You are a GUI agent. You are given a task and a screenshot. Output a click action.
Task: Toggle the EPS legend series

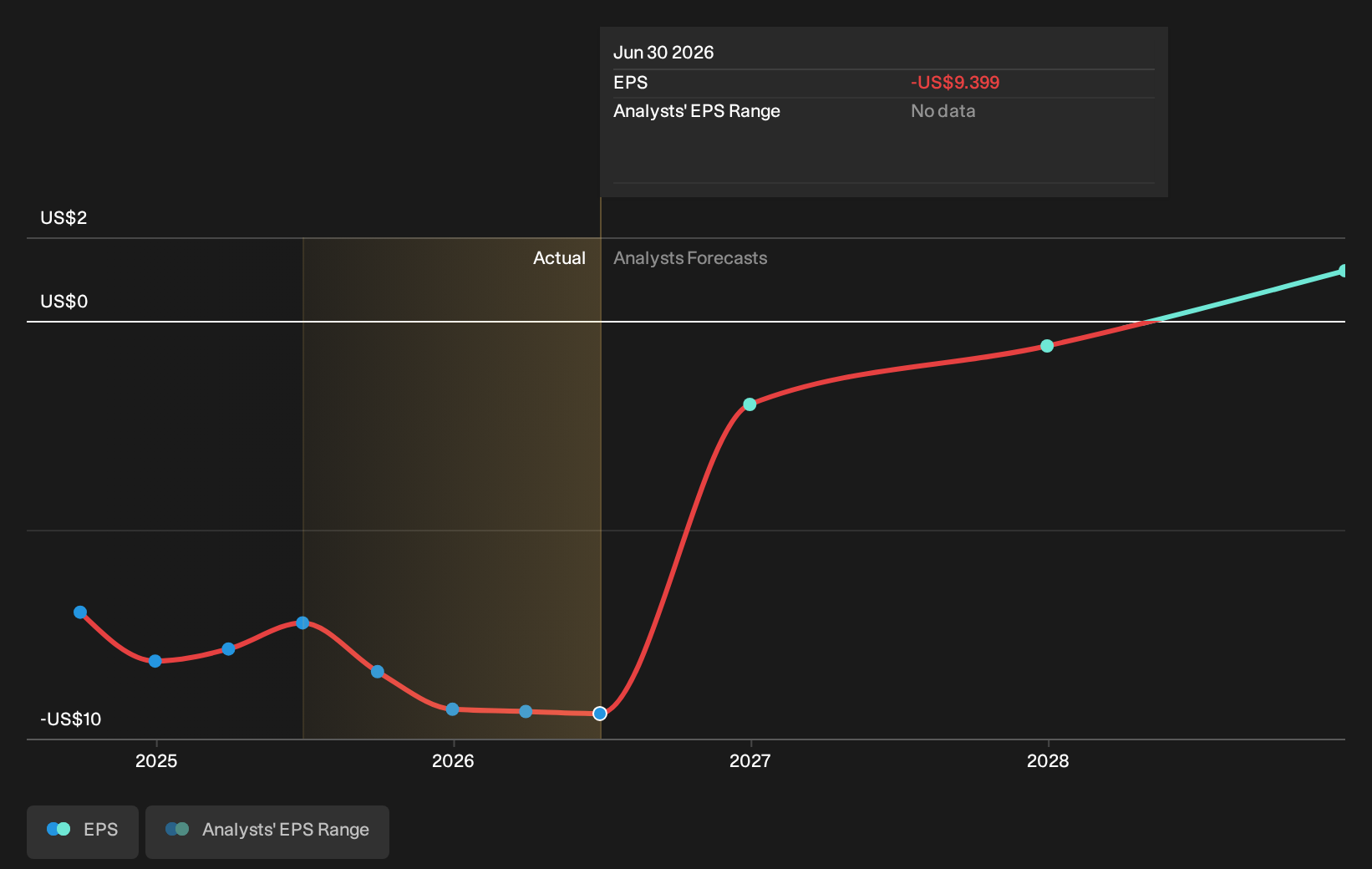tap(83, 831)
